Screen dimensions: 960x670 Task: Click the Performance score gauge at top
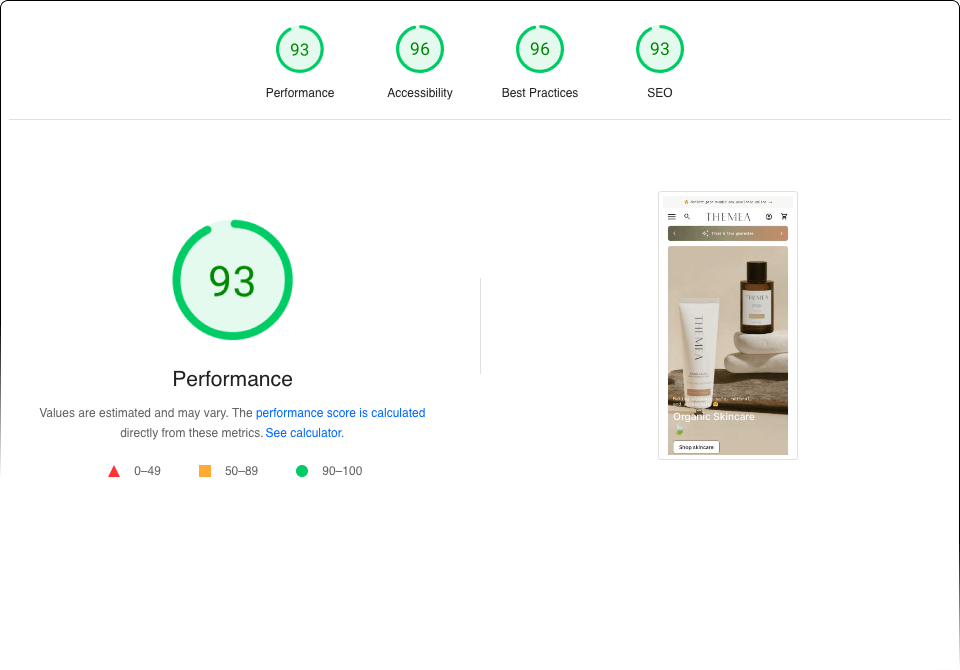pos(300,50)
